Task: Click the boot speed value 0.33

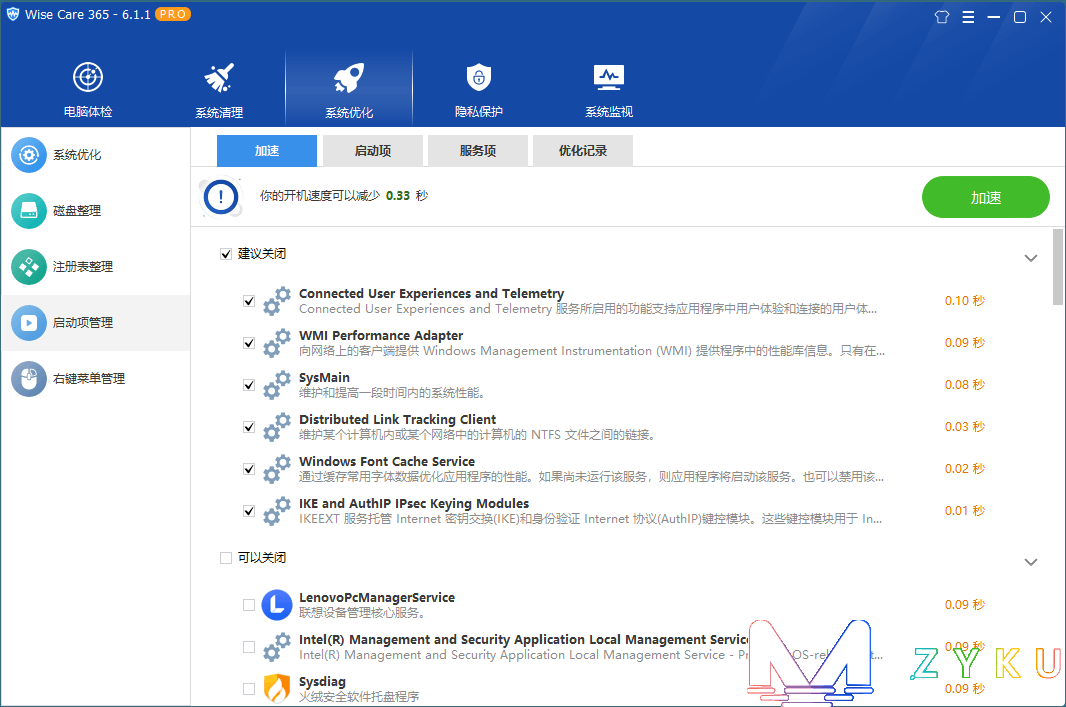Action: tap(398, 196)
